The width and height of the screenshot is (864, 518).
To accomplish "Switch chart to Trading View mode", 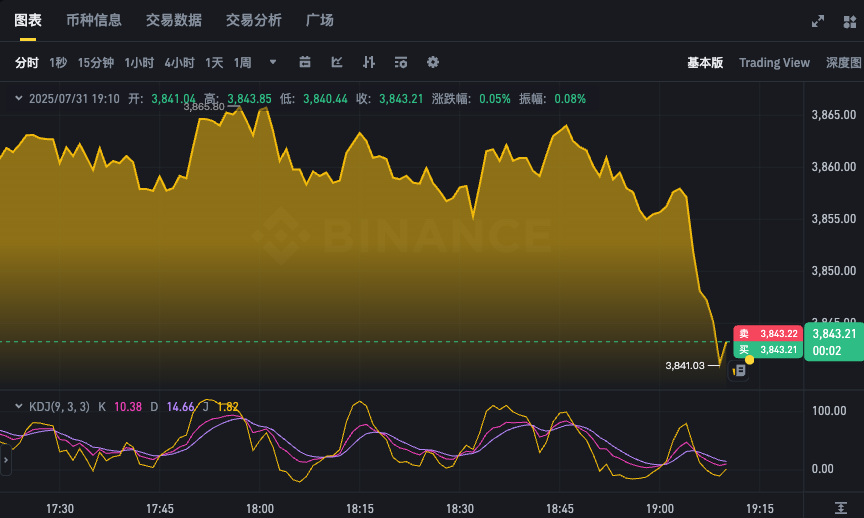I will point(774,62).
